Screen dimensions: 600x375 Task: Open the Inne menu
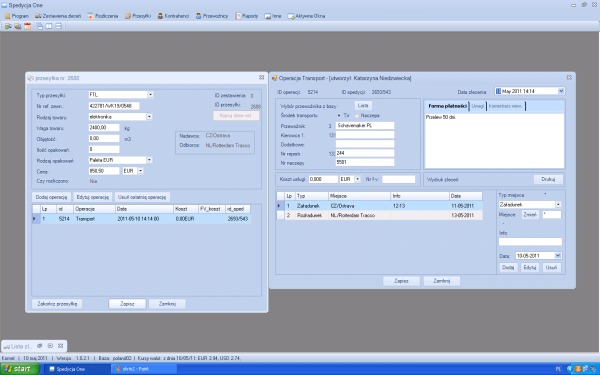(273, 16)
